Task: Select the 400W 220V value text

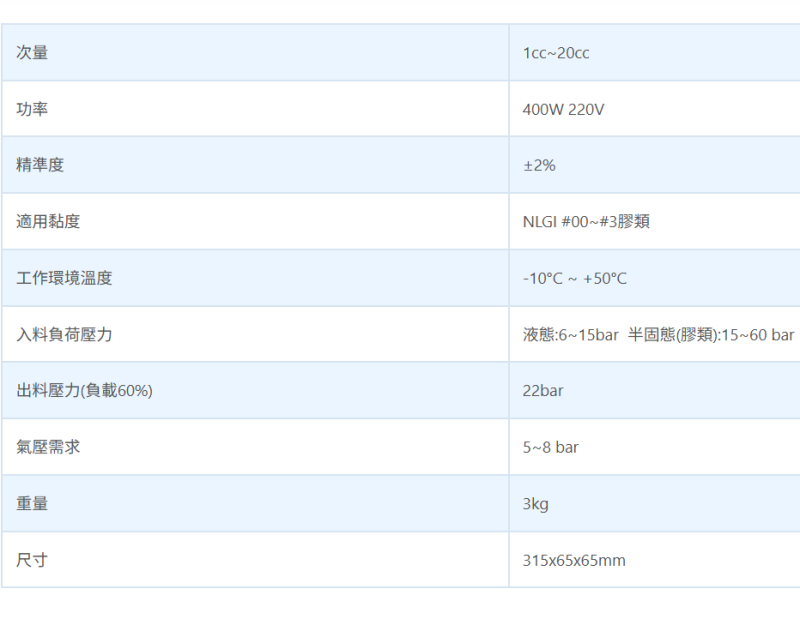Action: [563, 109]
